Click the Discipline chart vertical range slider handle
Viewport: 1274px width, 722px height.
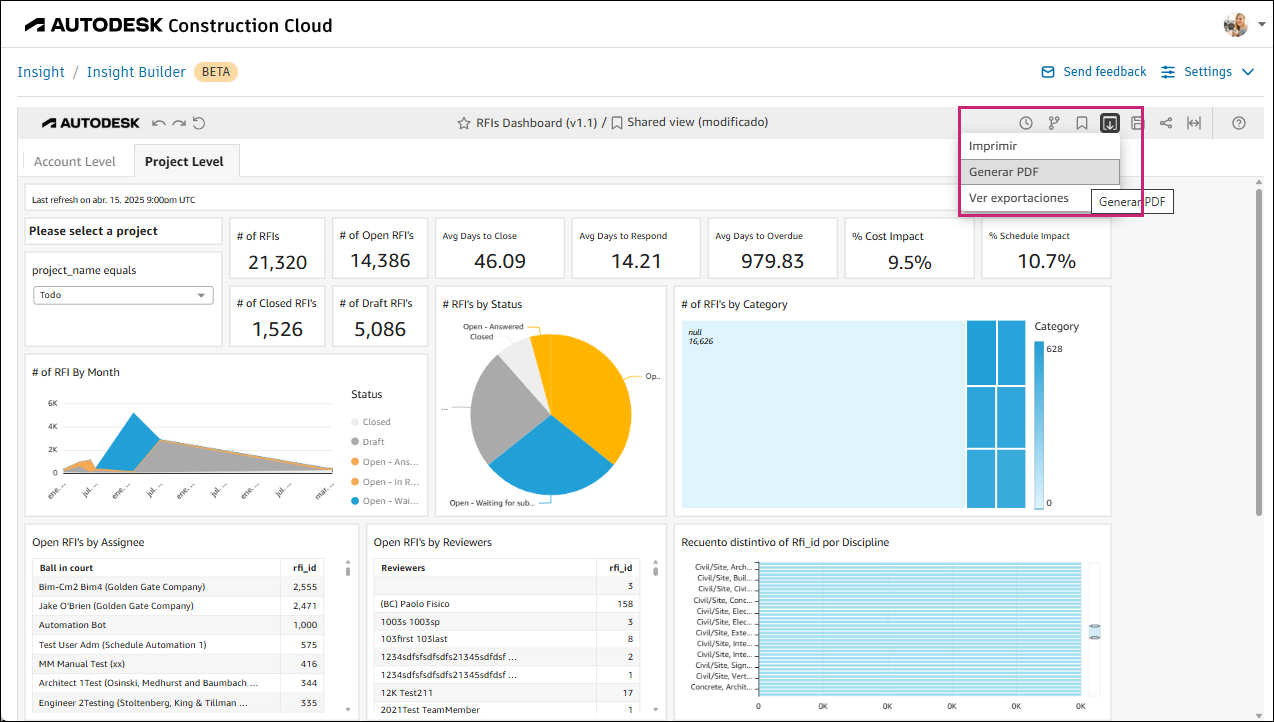(1094, 632)
